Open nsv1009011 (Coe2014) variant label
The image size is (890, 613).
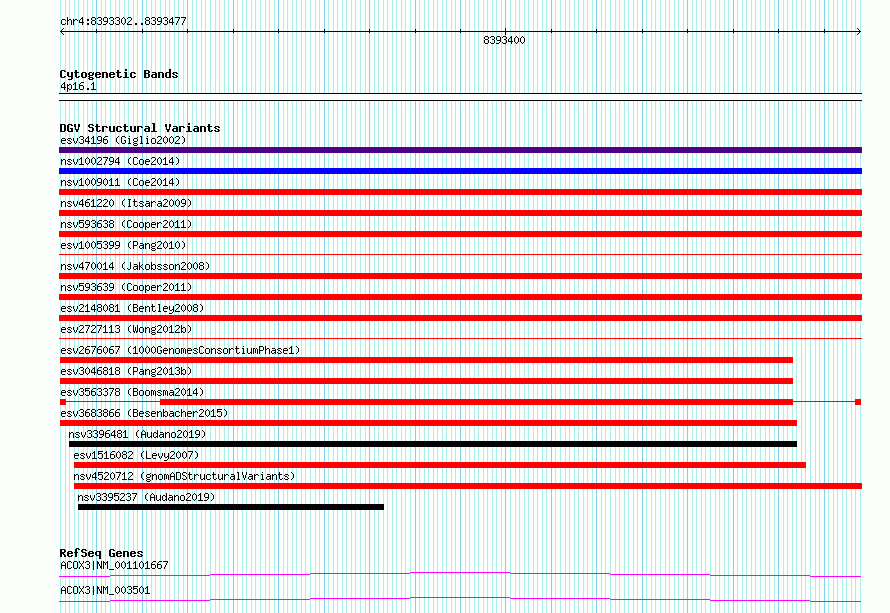120,182
